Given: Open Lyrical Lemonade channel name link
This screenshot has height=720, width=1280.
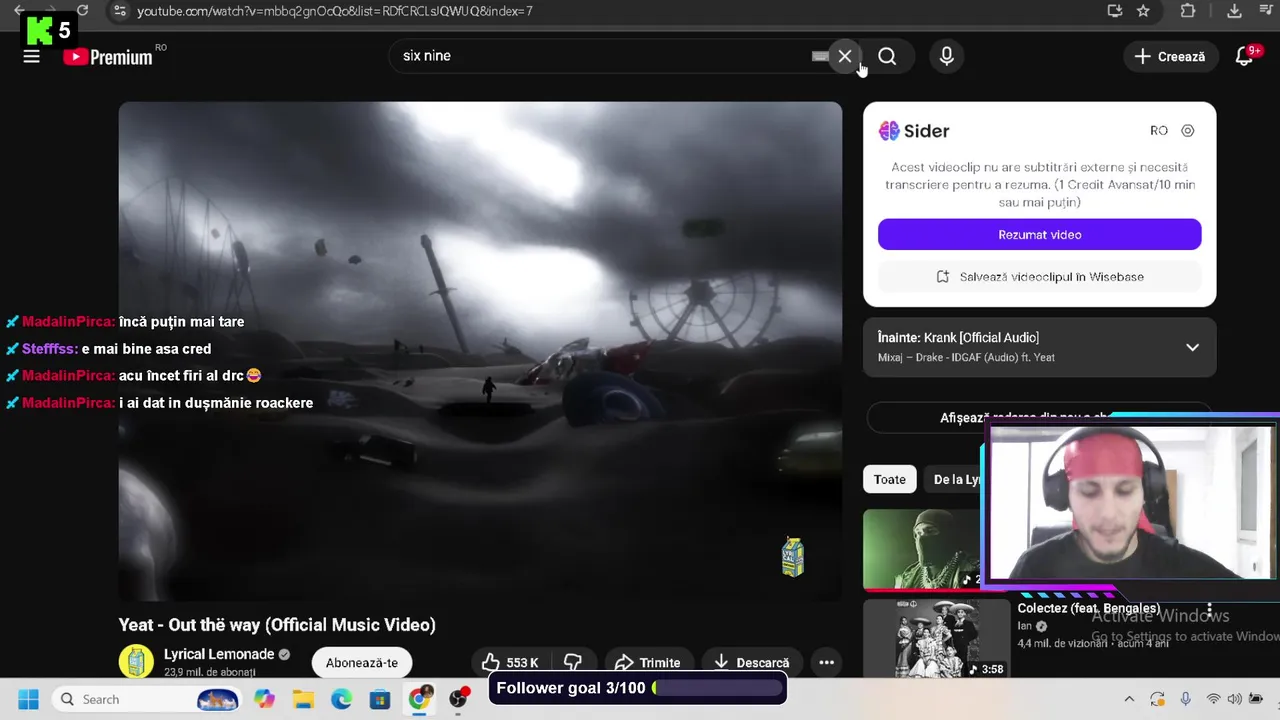Looking at the screenshot, I should point(219,654).
